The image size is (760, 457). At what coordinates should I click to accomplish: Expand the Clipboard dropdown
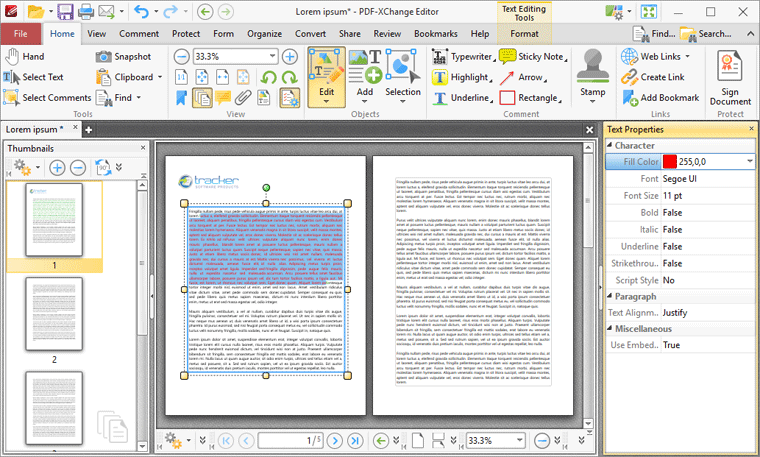coord(160,77)
